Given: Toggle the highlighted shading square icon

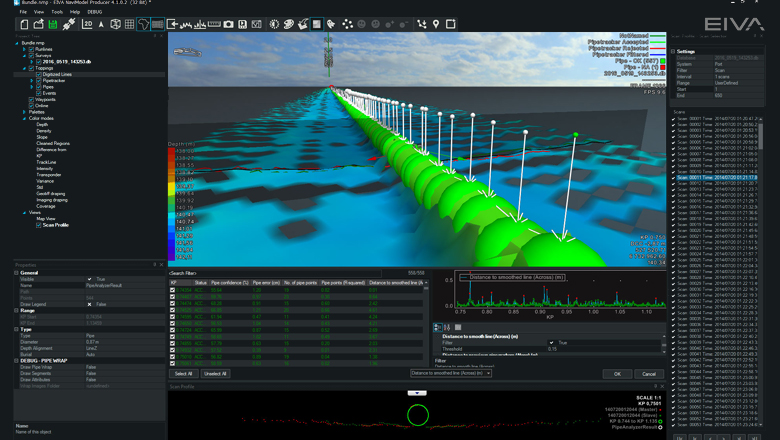Looking at the screenshot, I should point(316,24).
